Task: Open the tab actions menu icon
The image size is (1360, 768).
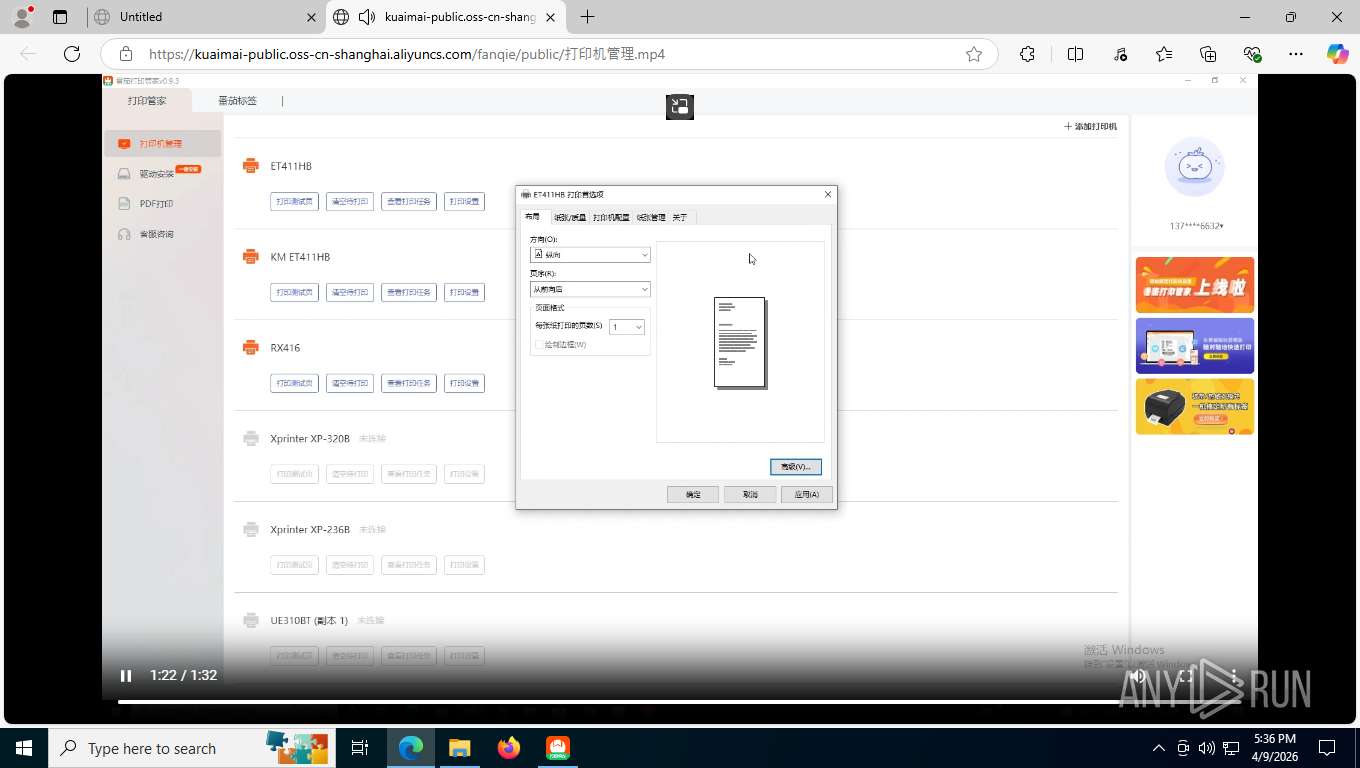Action: [x=60, y=17]
